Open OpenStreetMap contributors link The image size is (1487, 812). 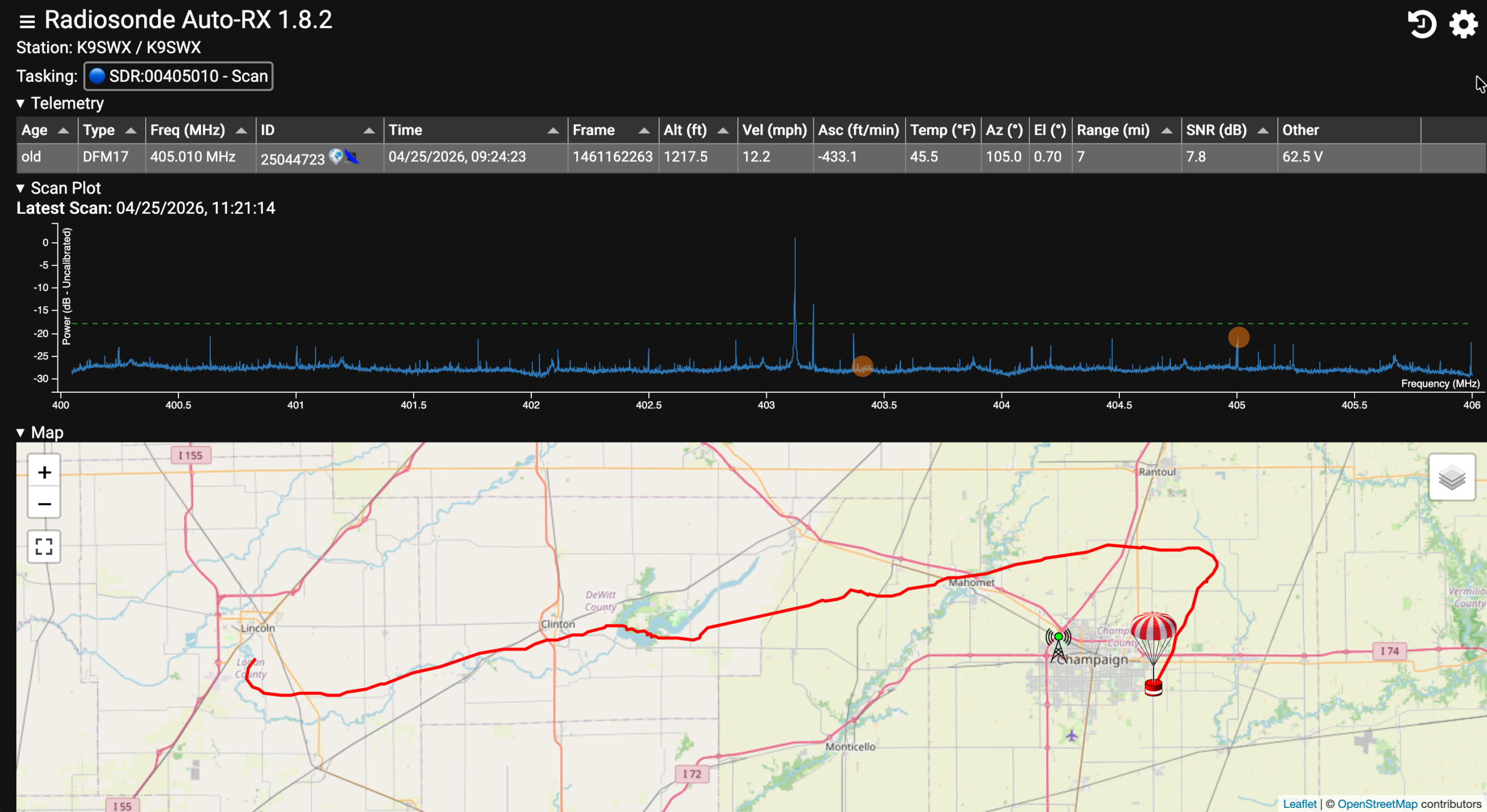(1377, 804)
